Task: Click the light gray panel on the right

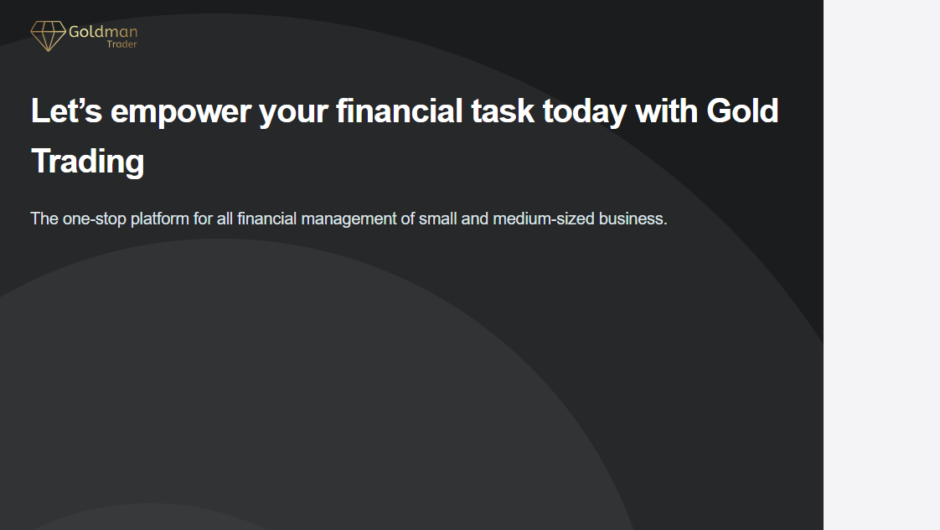Action: pos(881,265)
